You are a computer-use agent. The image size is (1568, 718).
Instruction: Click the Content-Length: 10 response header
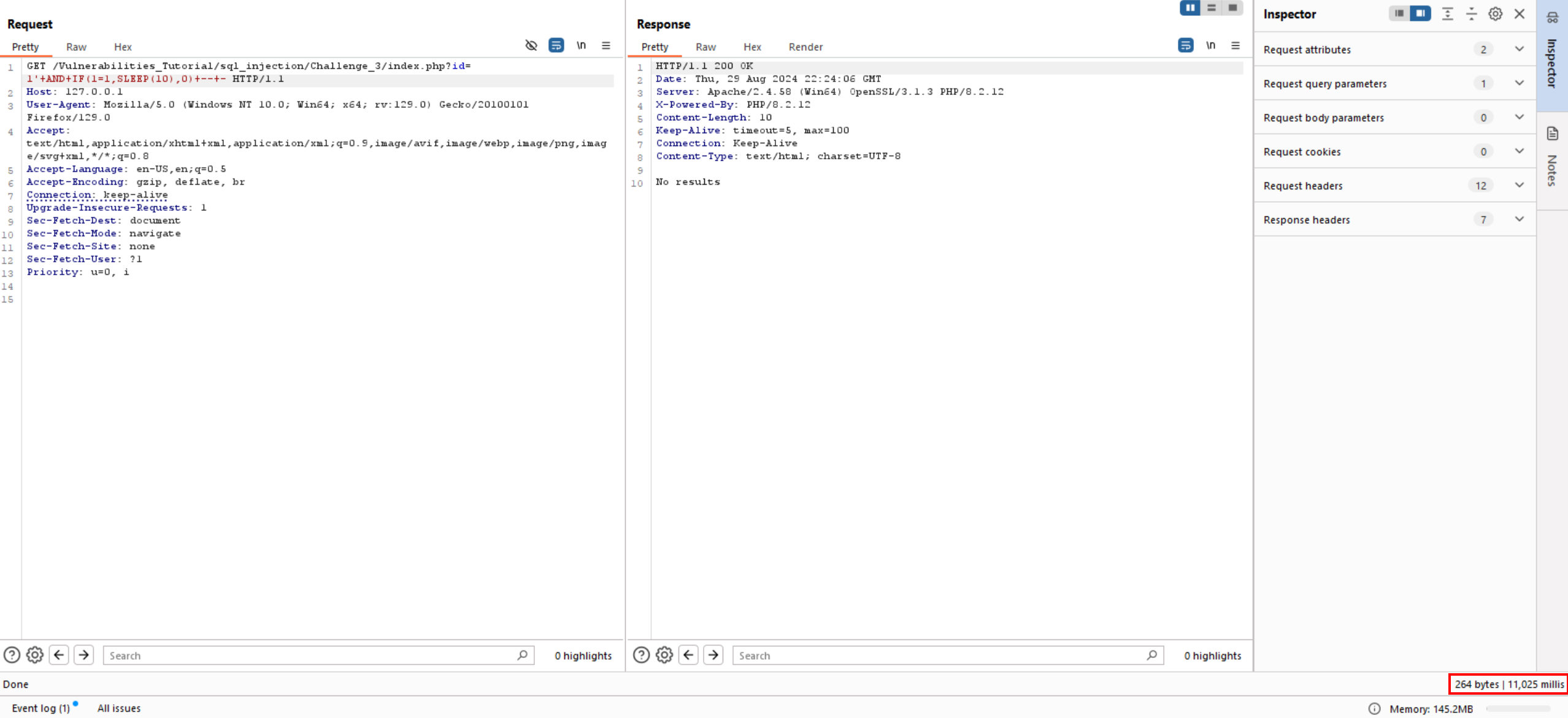714,118
